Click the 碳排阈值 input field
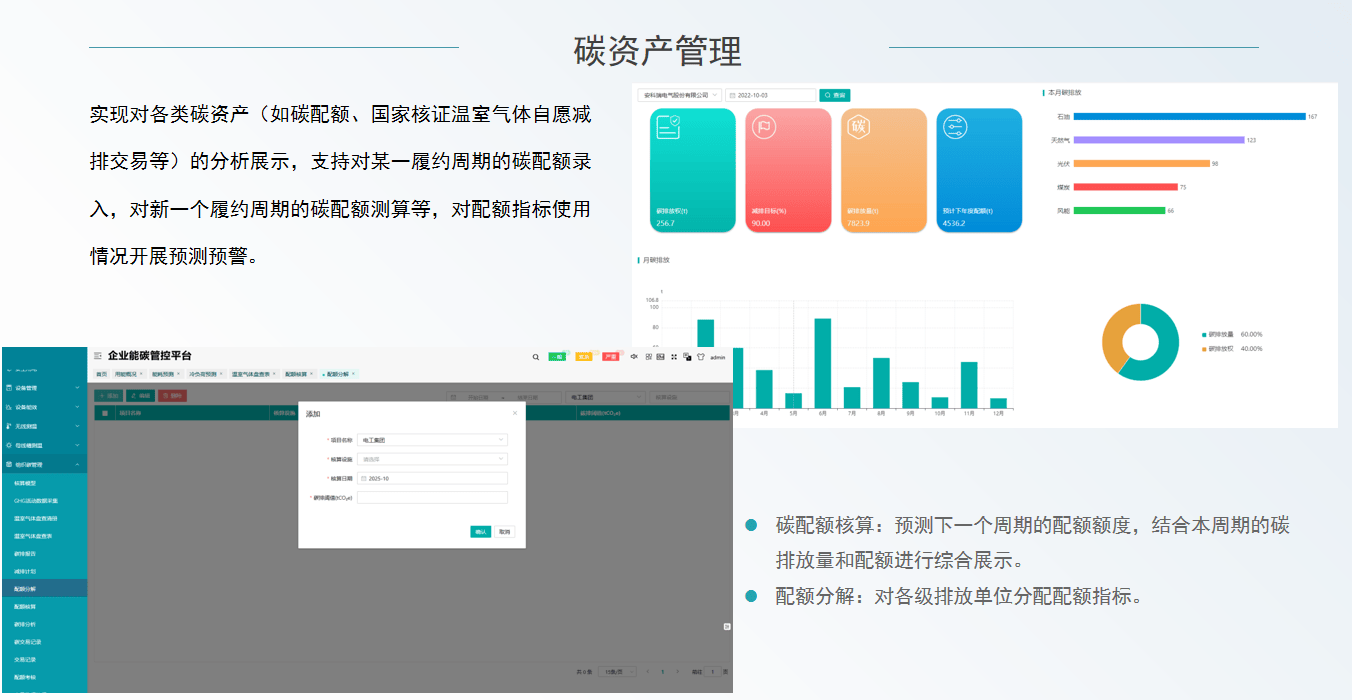This screenshot has height=700, width=1352. (432, 497)
